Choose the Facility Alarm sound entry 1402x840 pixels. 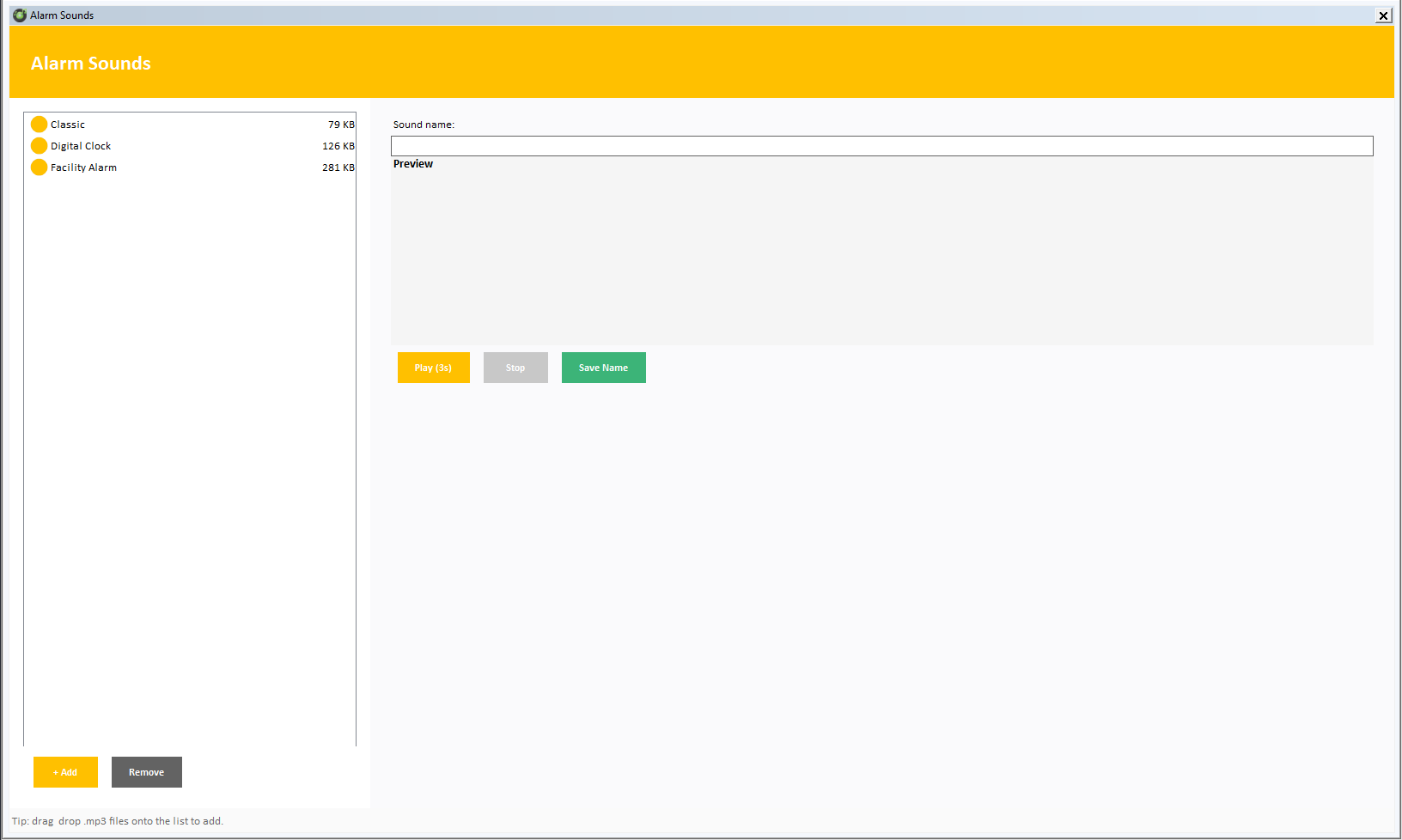click(83, 167)
